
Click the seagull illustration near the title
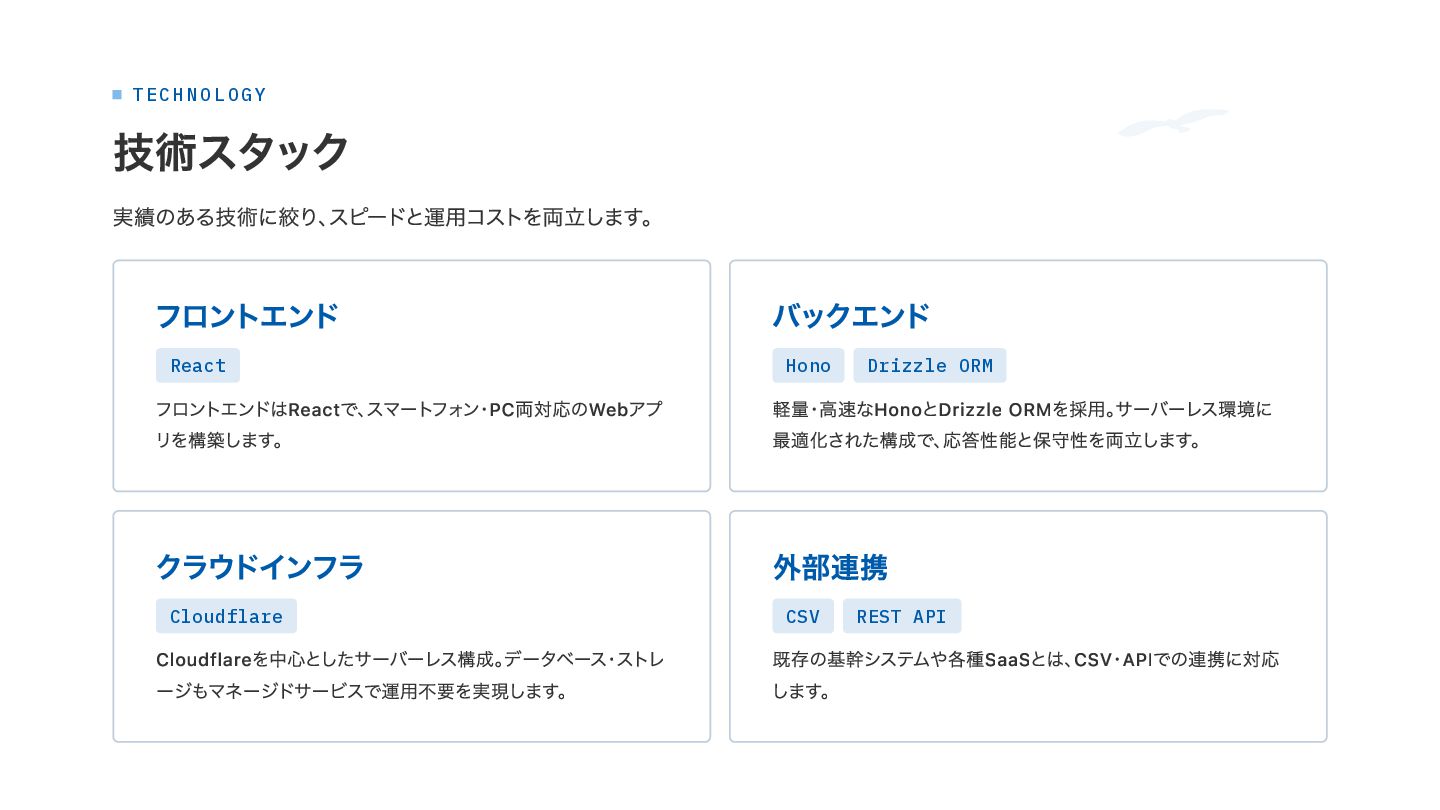1173,122
